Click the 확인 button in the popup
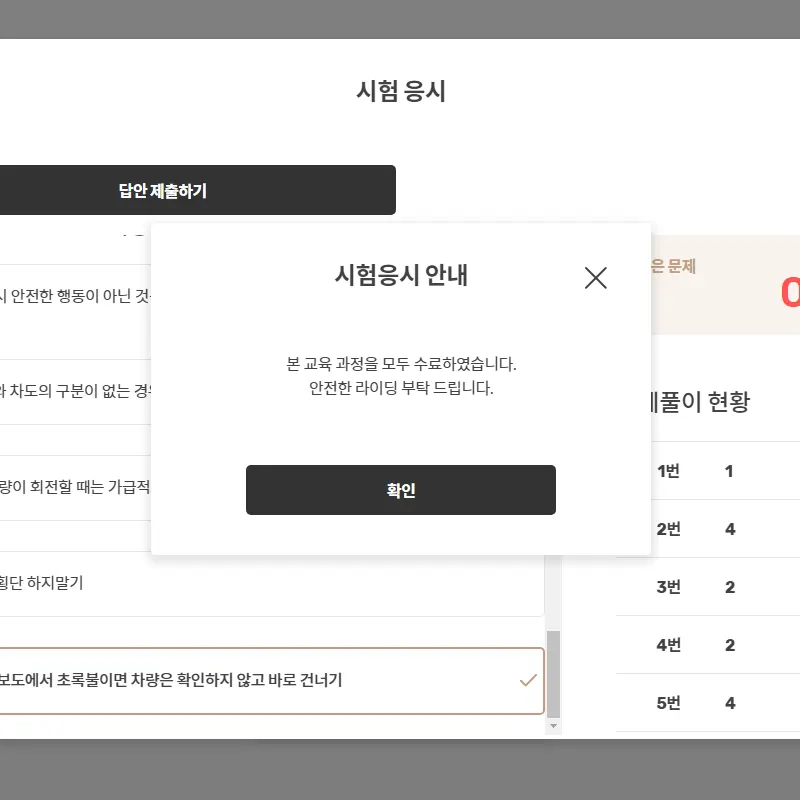The height and width of the screenshot is (800, 800). click(x=400, y=490)
